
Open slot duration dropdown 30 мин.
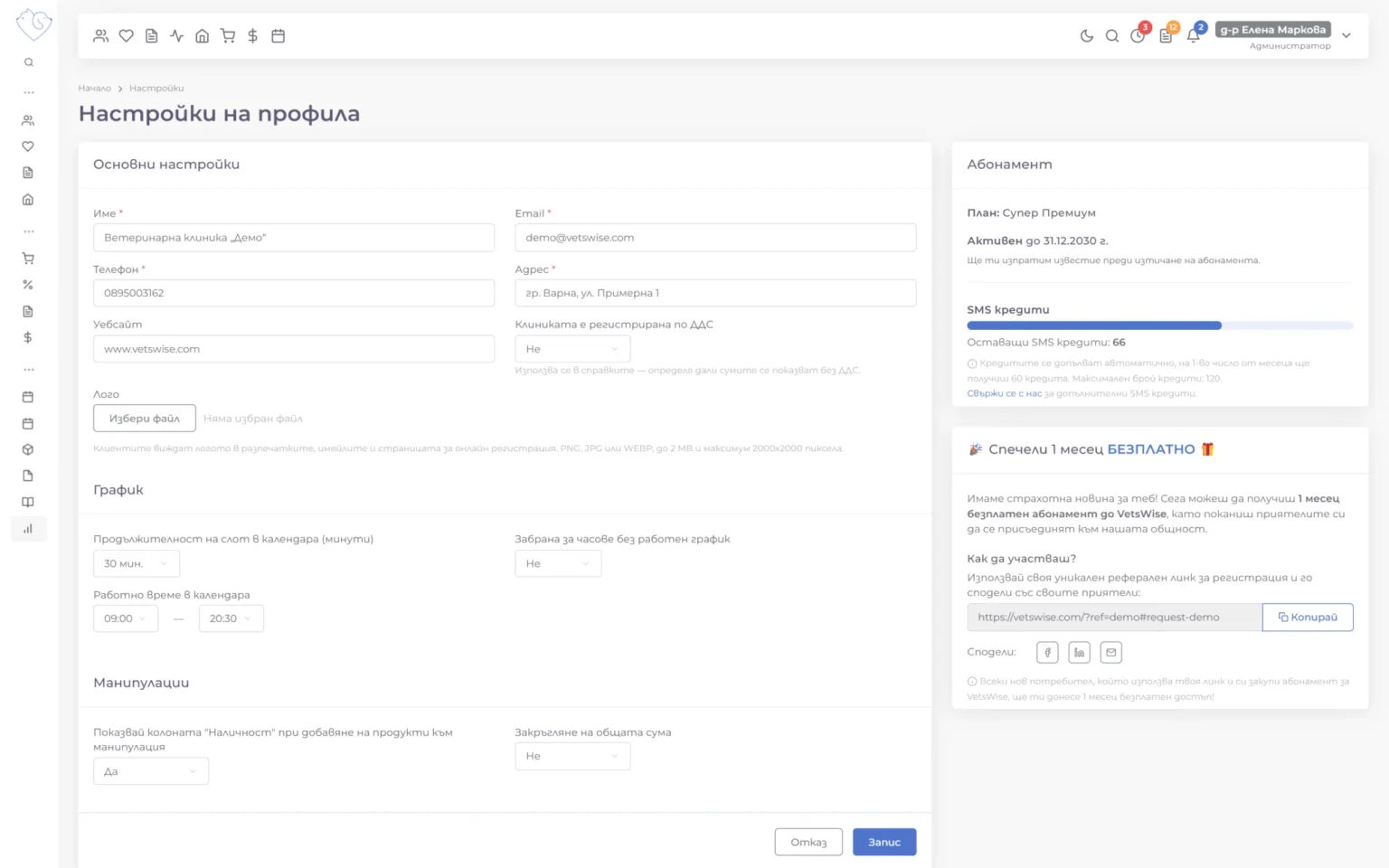point(137,563)
